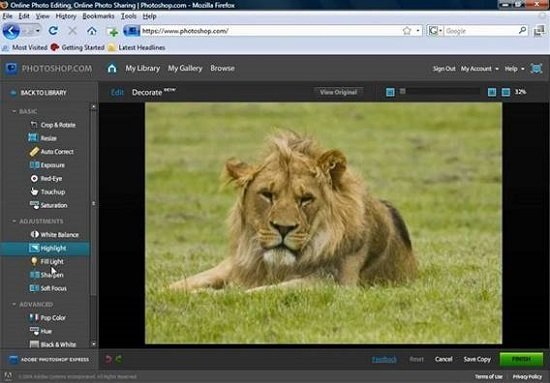The width and height of the screenshot is (550, 383).
Task: Open the Soft Focus tool icon
Action: 34,288
